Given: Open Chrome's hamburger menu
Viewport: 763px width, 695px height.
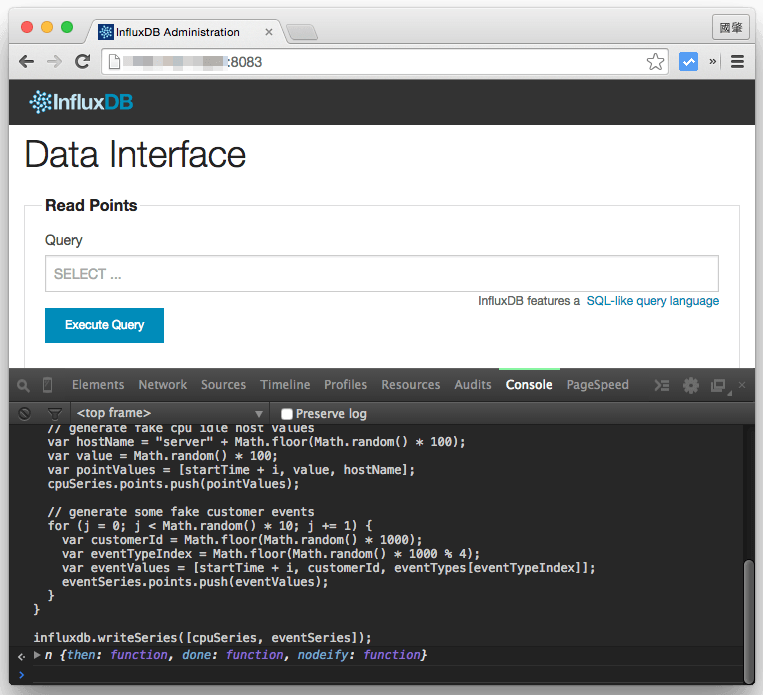Looking at the screenshot, I should click(x=737, y=62).
